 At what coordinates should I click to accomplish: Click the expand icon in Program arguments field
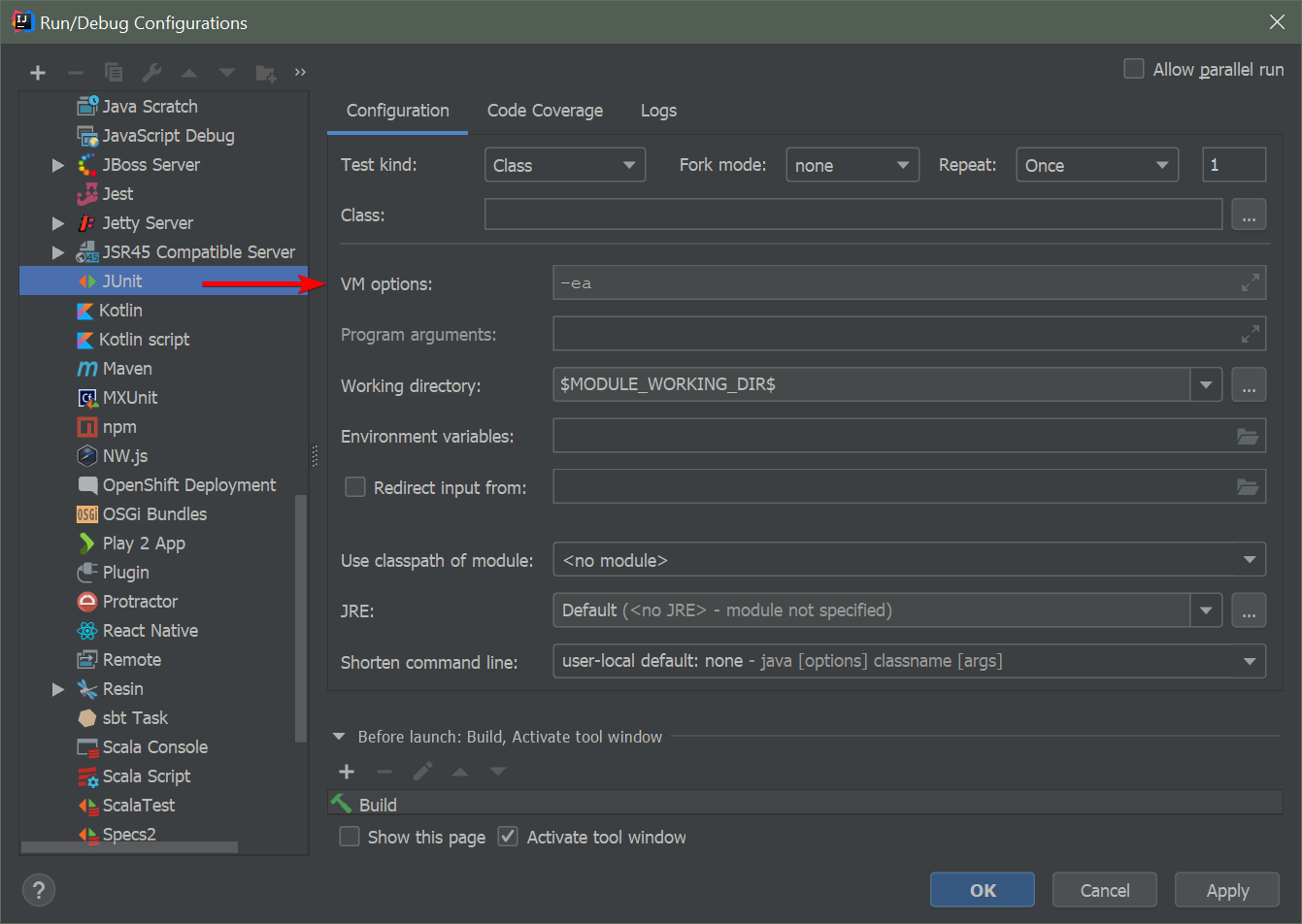tap(1251, 334)
